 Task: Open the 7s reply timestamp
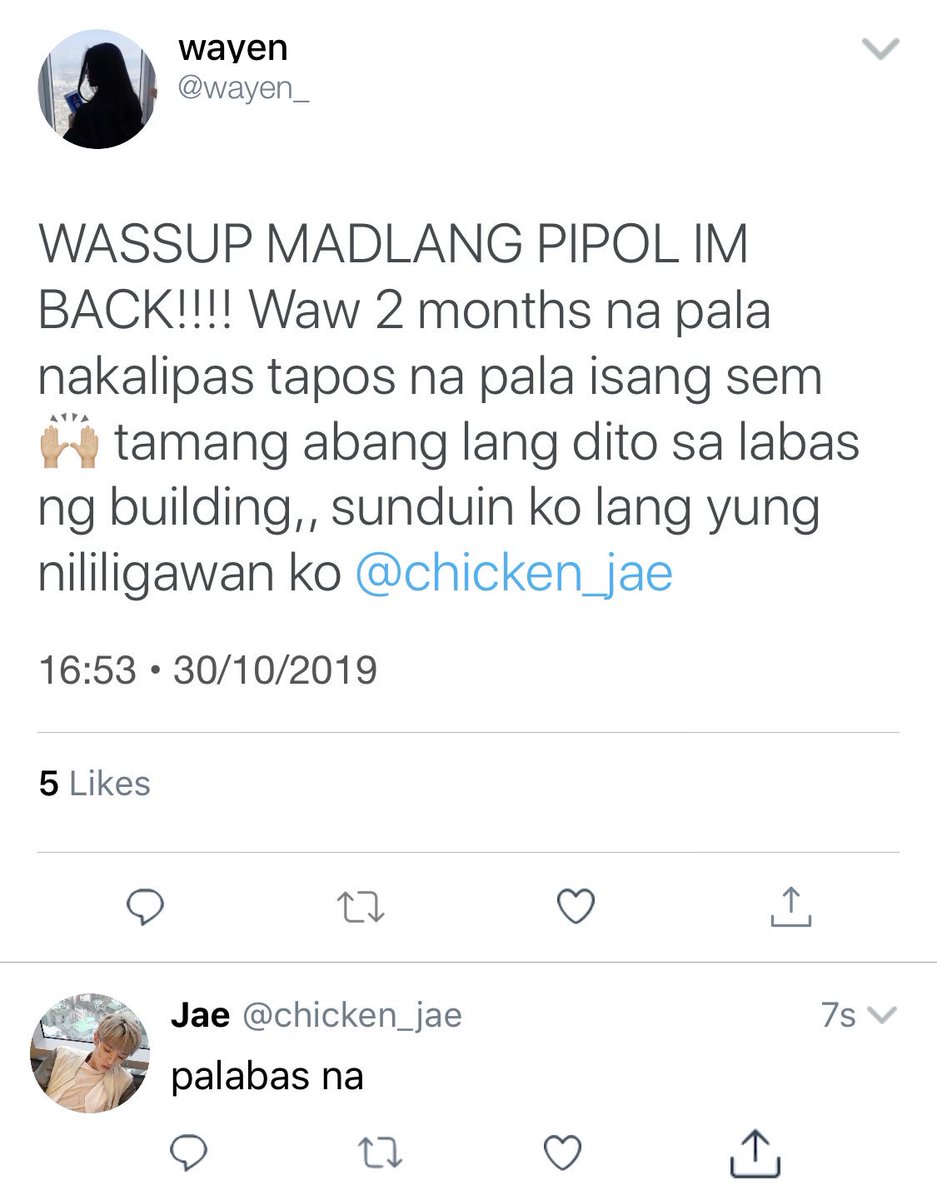tap(839, 1016)
